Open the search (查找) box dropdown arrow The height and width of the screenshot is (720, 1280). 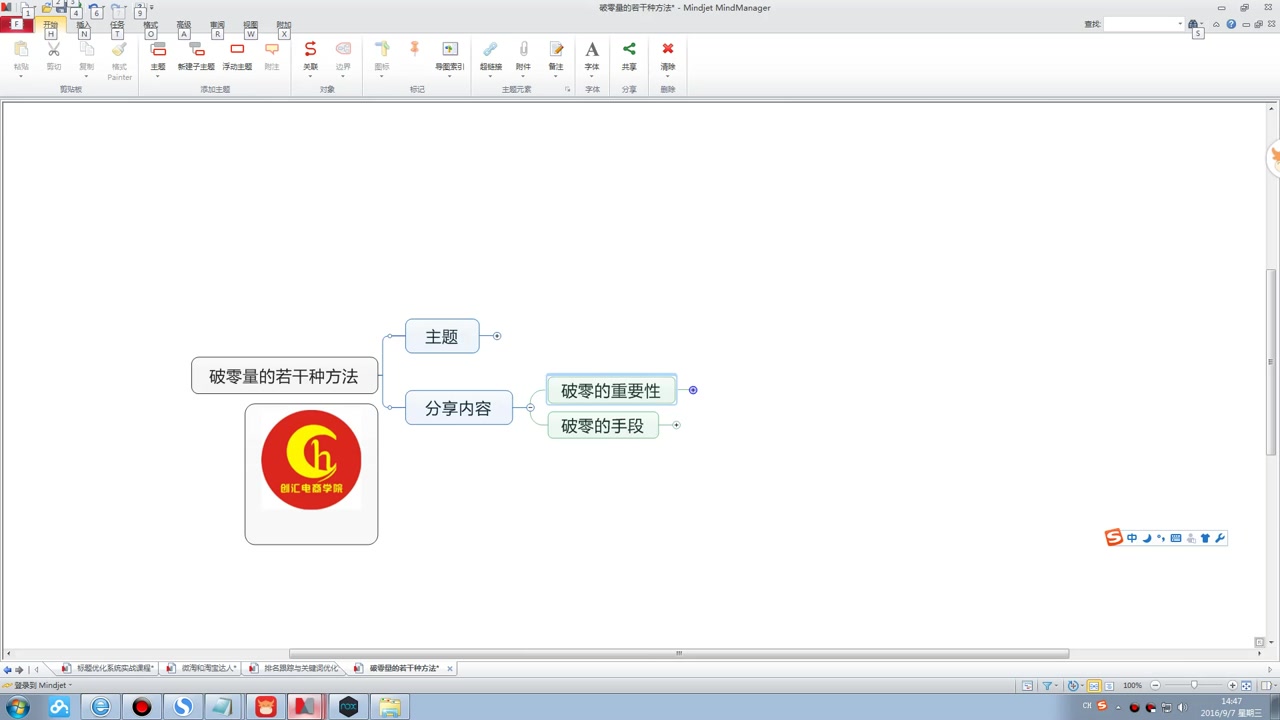[x=1180, y=24]
